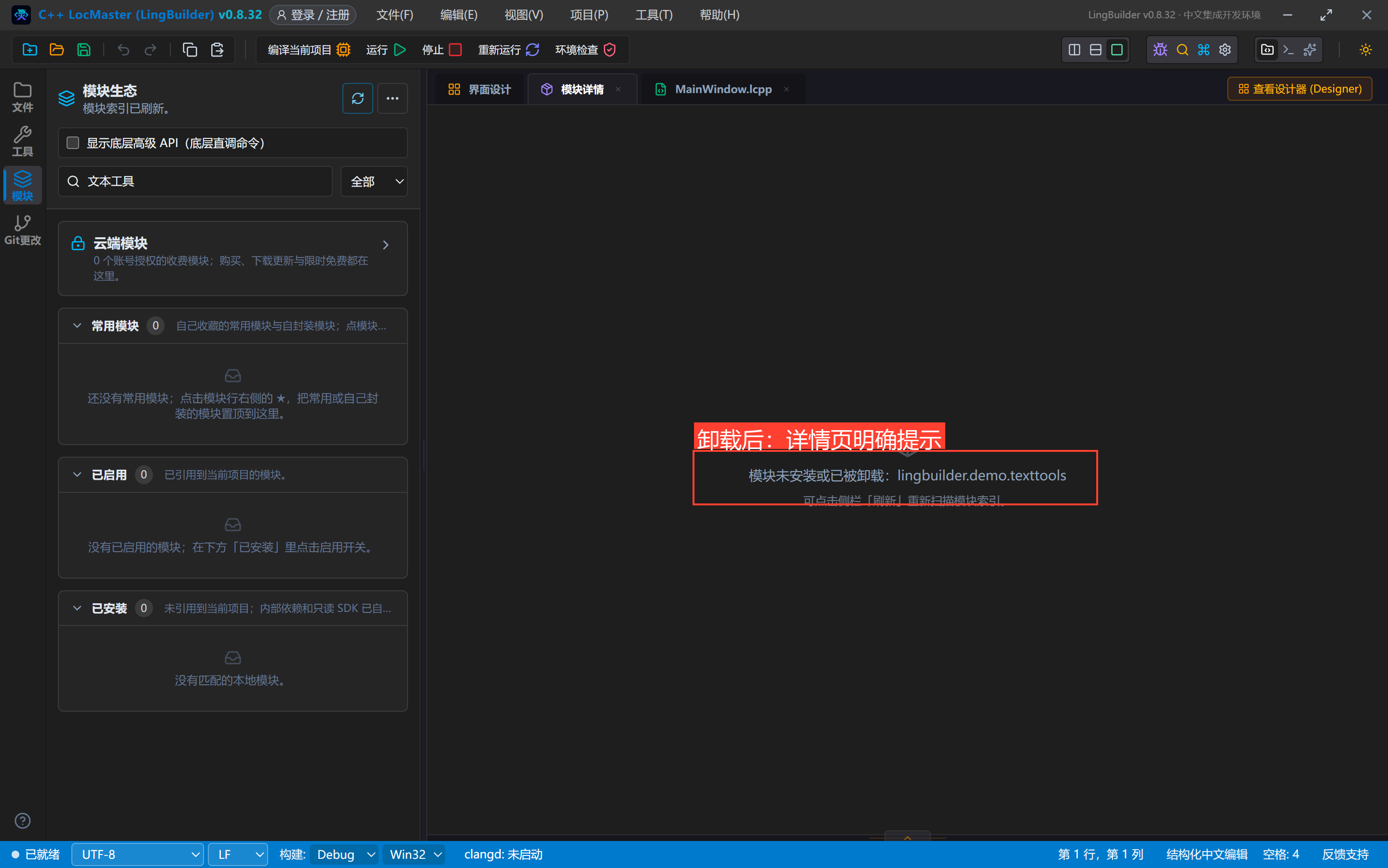
Task: Click 编译当前项目 button
Action: pyautogui.click(x=309, y=50)
